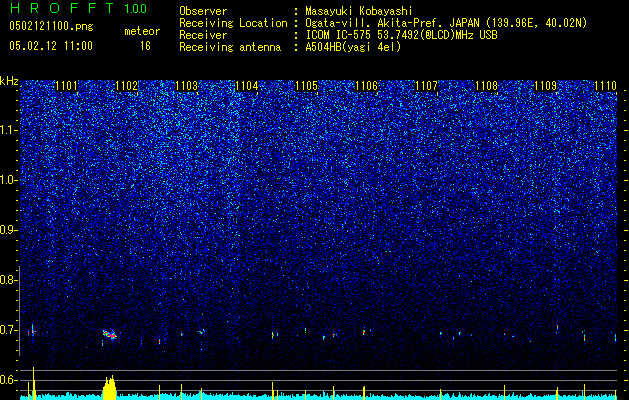Click the 1105 time marker
This screenshot has width=629, height=400.
coord(306,86)
